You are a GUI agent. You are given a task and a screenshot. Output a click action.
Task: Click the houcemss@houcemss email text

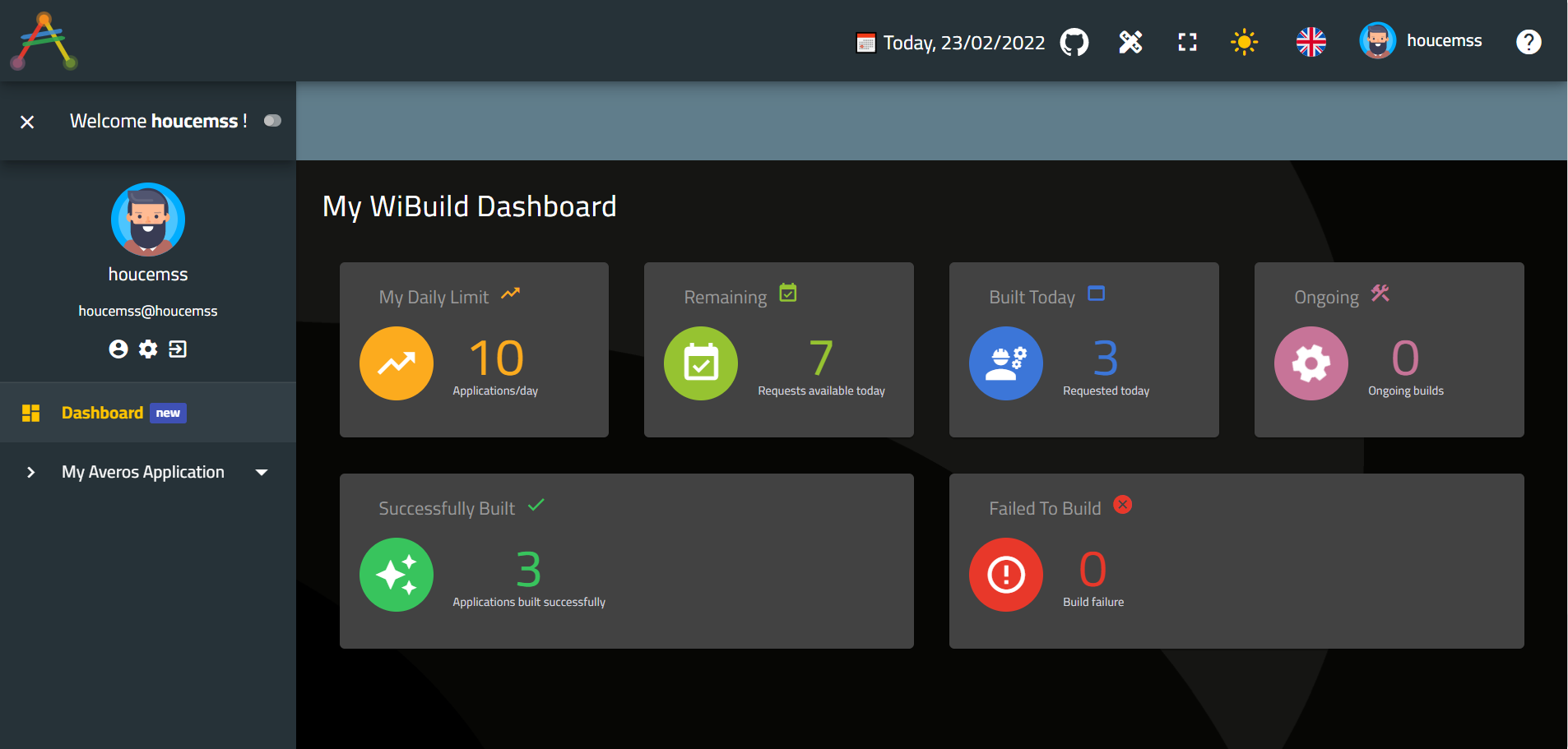click(148, 311)
